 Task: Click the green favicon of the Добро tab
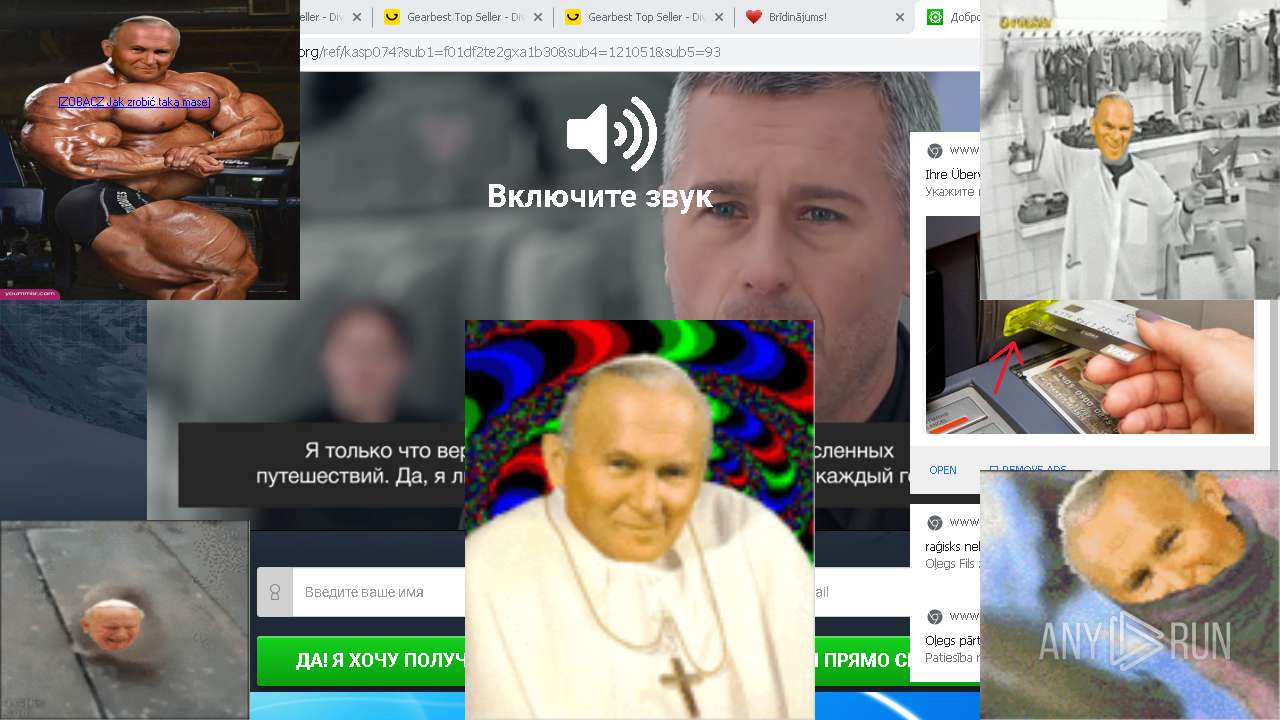point(935,17)
